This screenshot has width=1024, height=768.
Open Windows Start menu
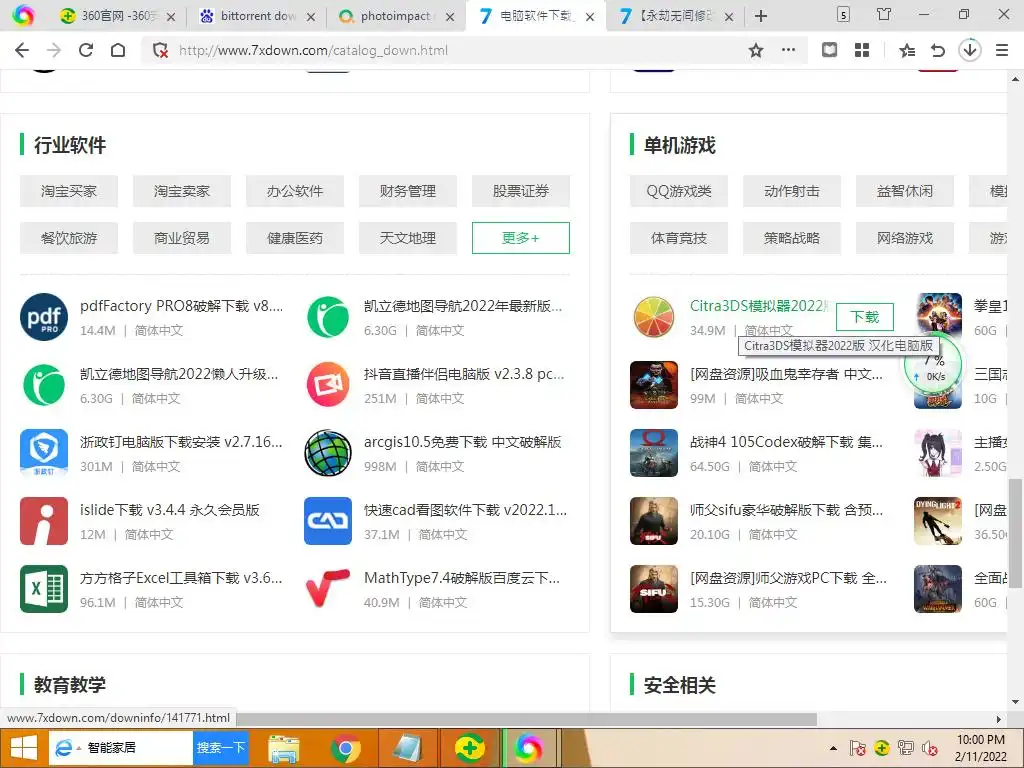coord(24,748)
